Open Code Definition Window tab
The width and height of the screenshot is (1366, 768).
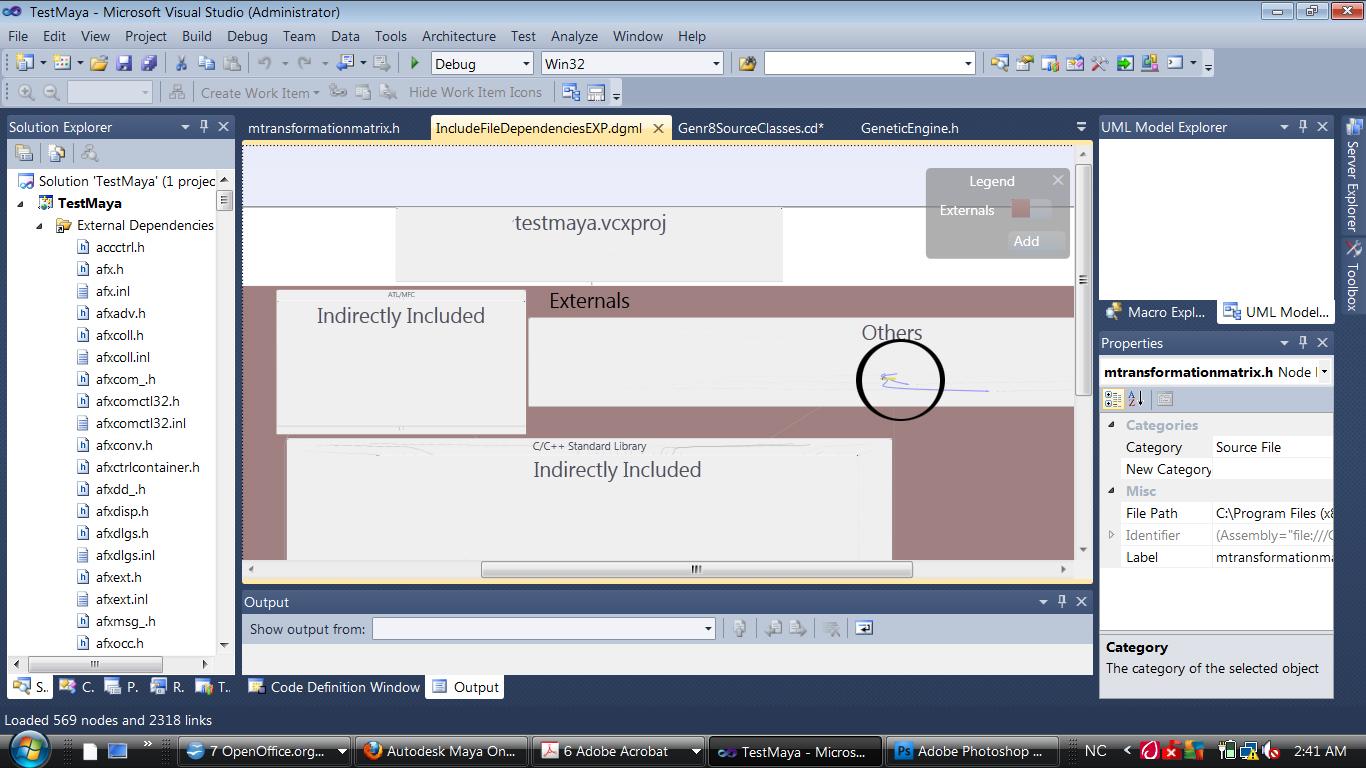334,687
